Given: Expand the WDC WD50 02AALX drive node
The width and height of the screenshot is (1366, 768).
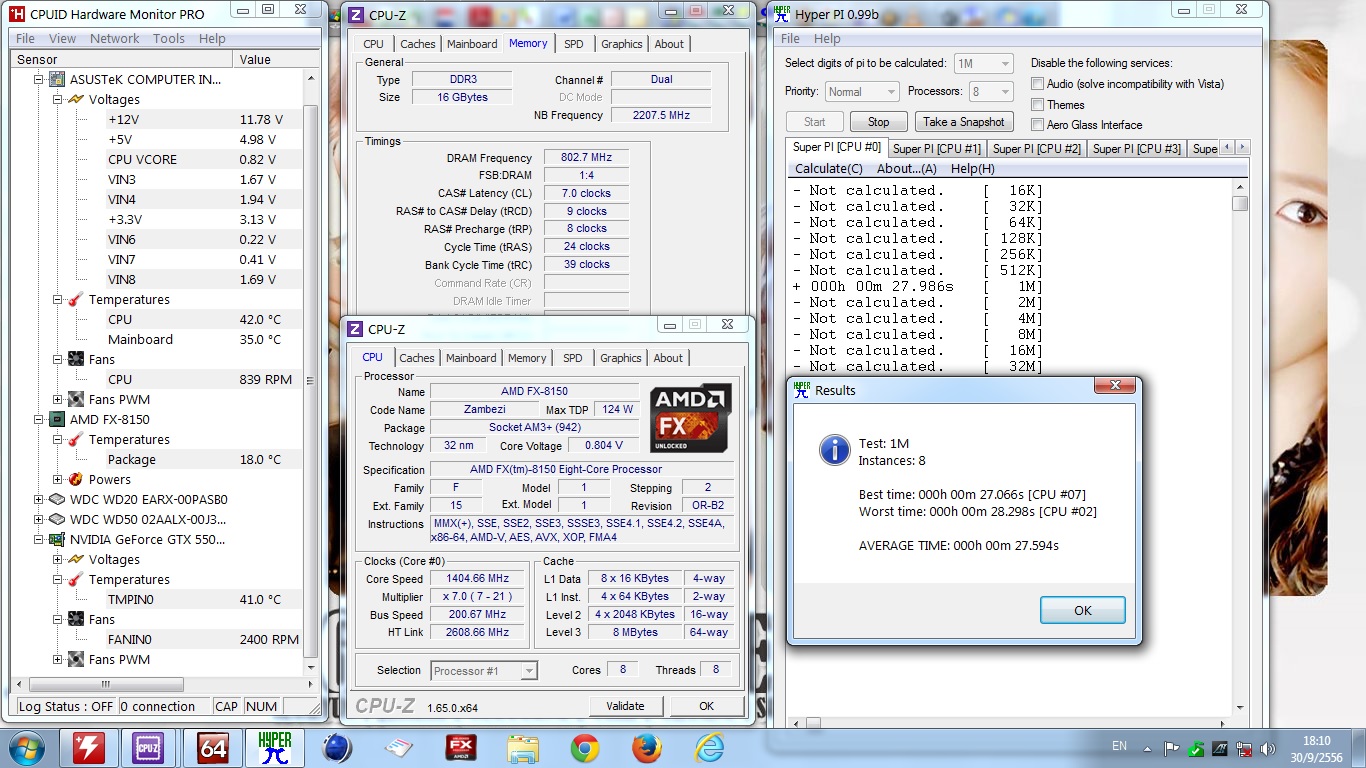Looking at the screenshot, I should [38, 519].
